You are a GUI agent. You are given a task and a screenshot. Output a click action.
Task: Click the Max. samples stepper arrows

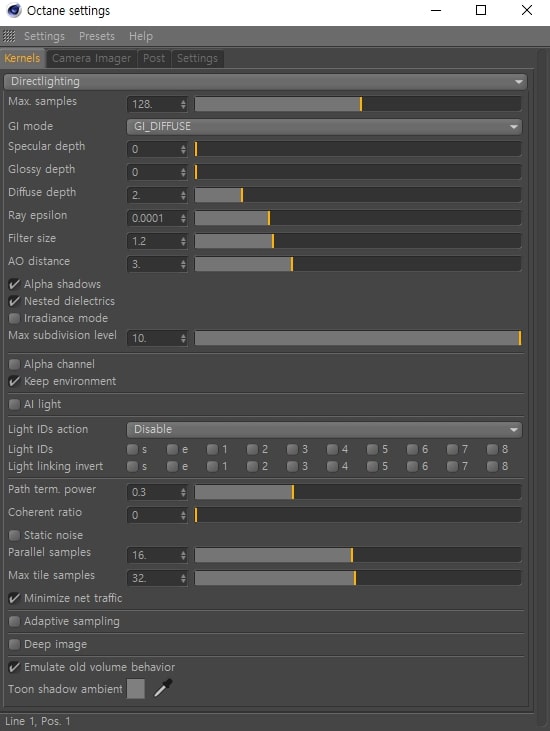[183, 104]
